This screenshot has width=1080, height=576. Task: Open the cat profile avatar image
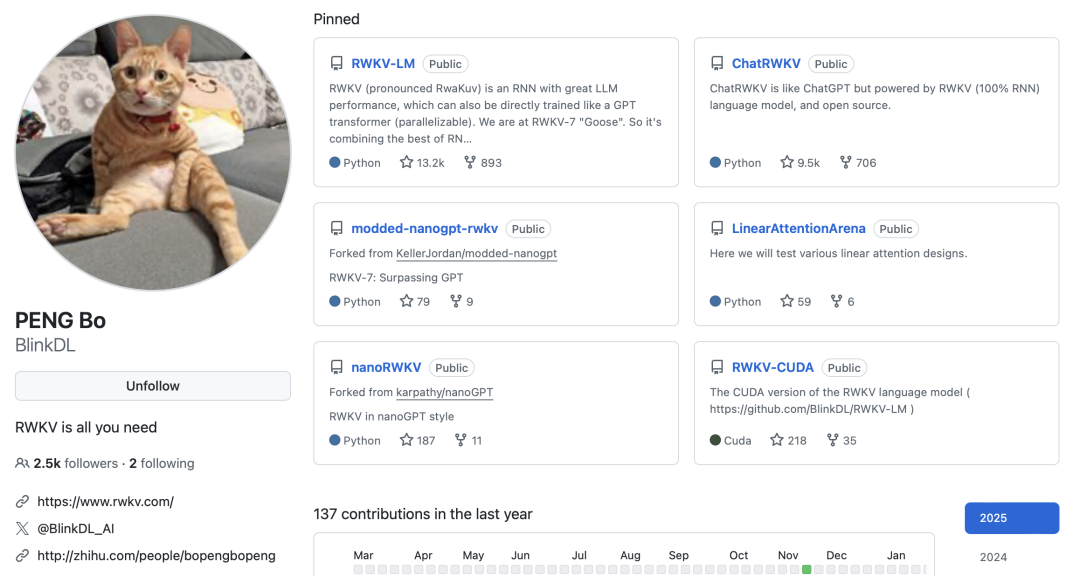(153, 153)
